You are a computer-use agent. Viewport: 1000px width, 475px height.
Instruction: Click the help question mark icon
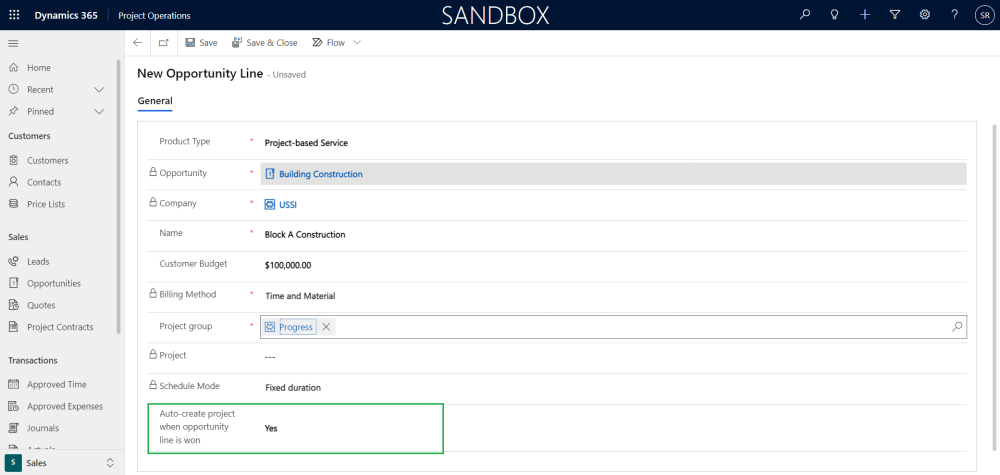pos(954,15)
